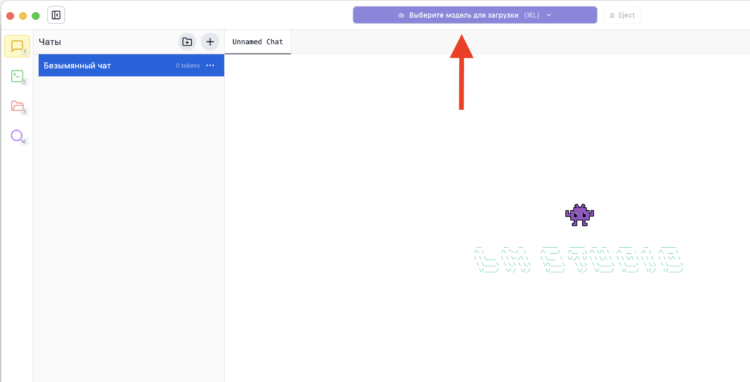Select the Безымянный чат chat row

[x=131, y=65]
